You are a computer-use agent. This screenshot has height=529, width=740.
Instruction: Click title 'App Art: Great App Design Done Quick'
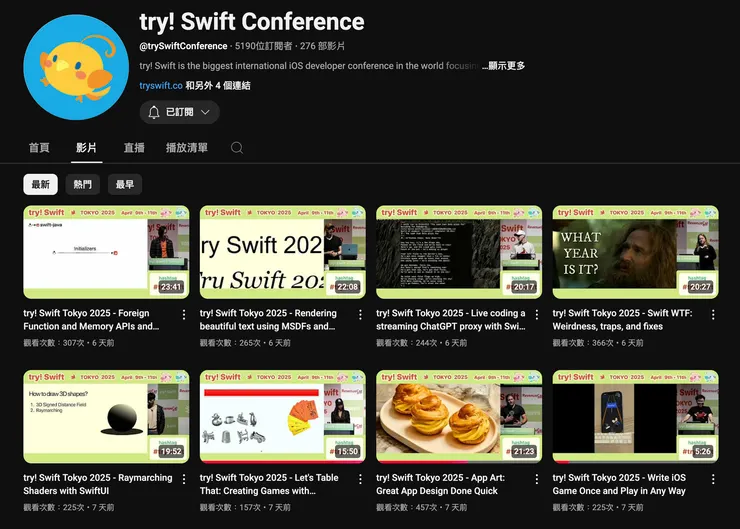(x=440, y=485)
